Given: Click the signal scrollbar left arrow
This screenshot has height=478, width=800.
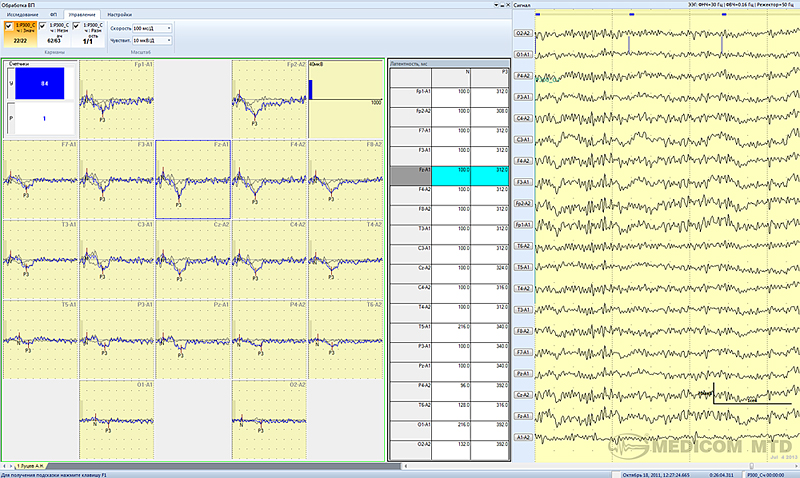Looking at the screenshot, I should point(406,466).
